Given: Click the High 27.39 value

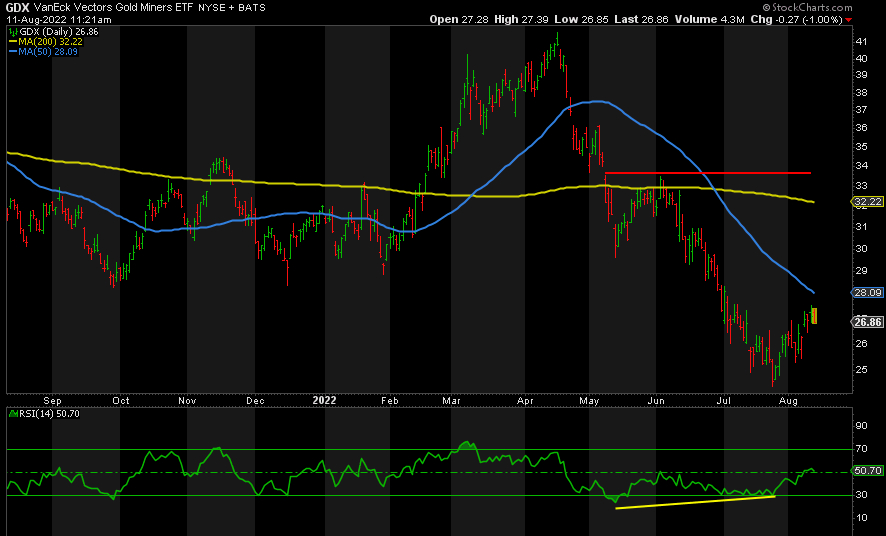Looking at the screenshot, I should (521, 19).
